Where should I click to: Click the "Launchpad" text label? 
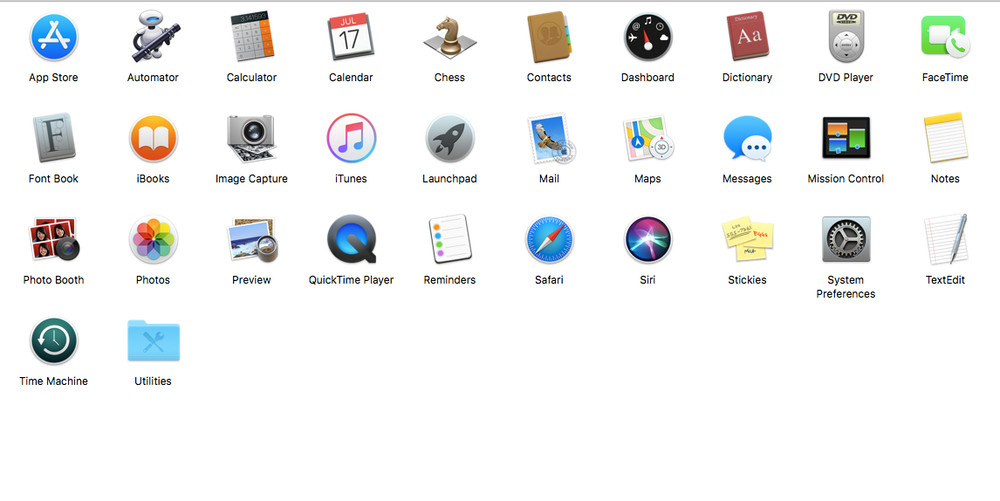[450, 179]
